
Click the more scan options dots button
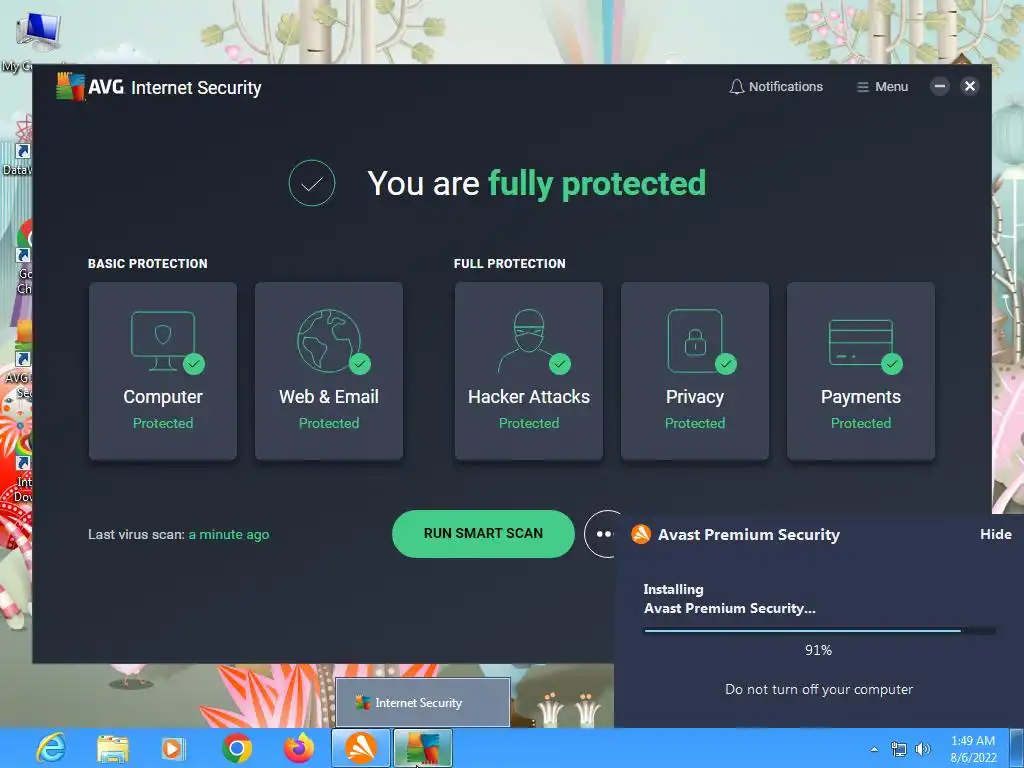(601, 534)
